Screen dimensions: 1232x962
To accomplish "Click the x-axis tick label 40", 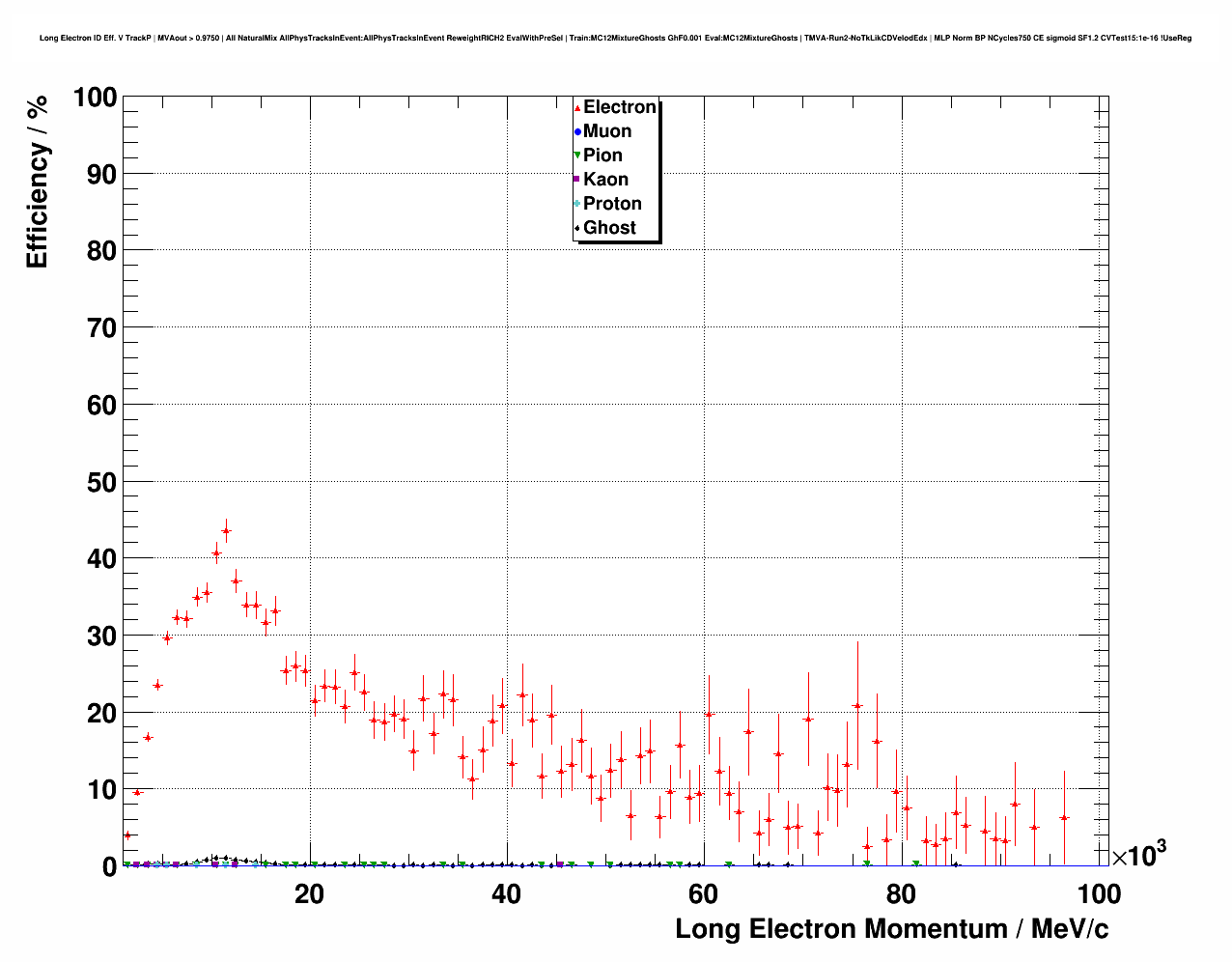I will 506,894.
